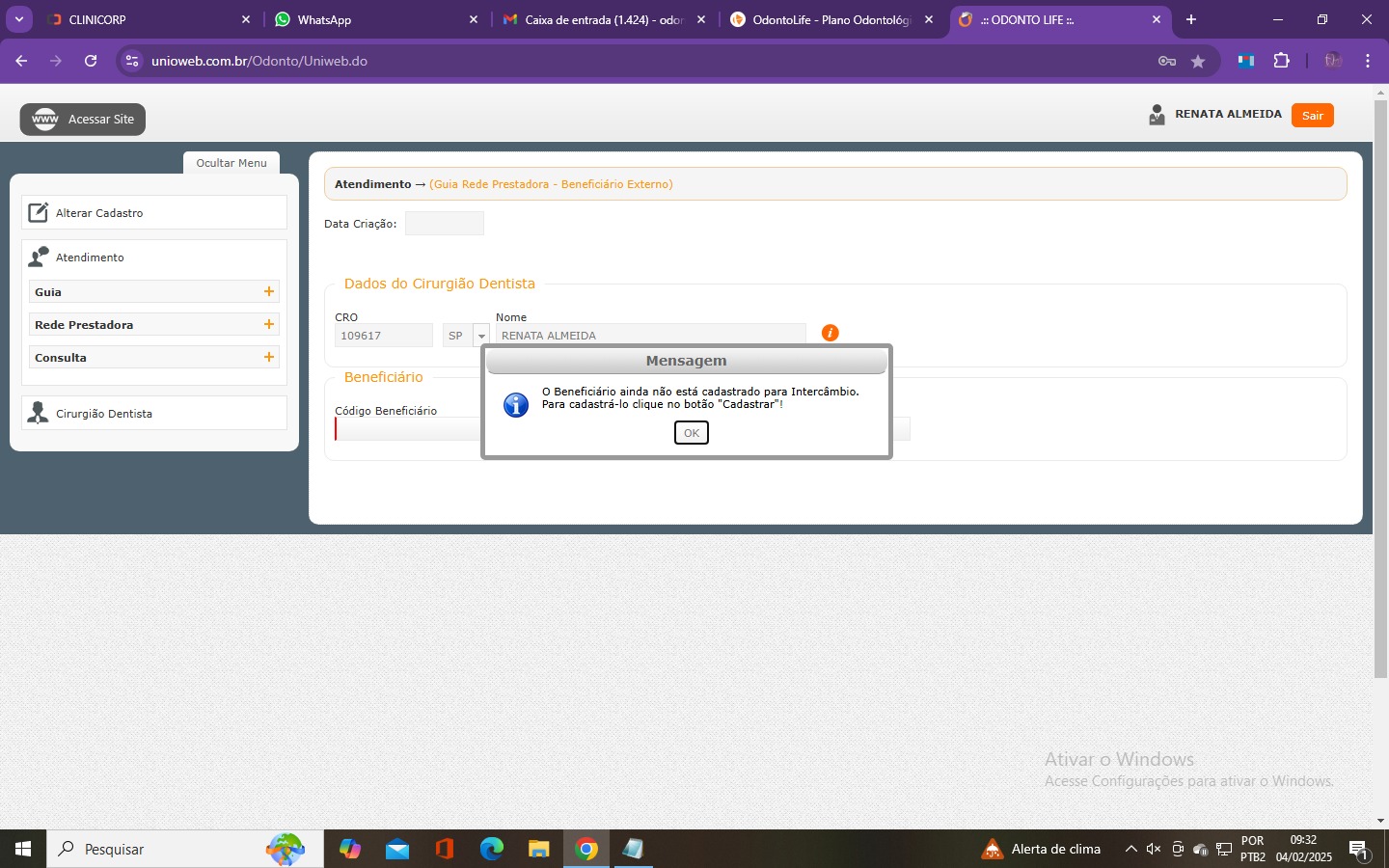Close the WhatsApp tab
The image size is (1389, 868).
(x=473, y=19)
